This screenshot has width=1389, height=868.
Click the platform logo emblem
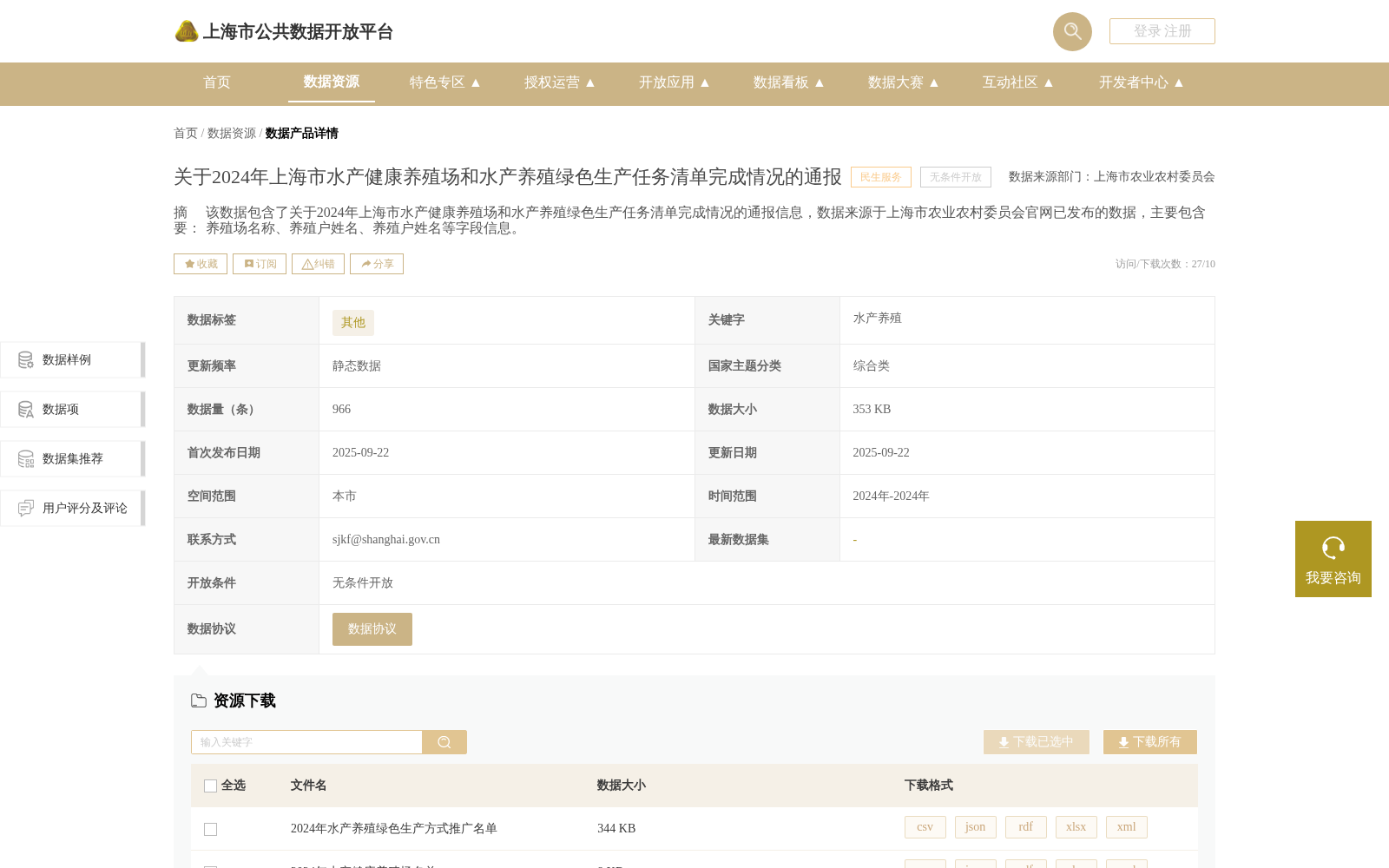click(187, 31)
